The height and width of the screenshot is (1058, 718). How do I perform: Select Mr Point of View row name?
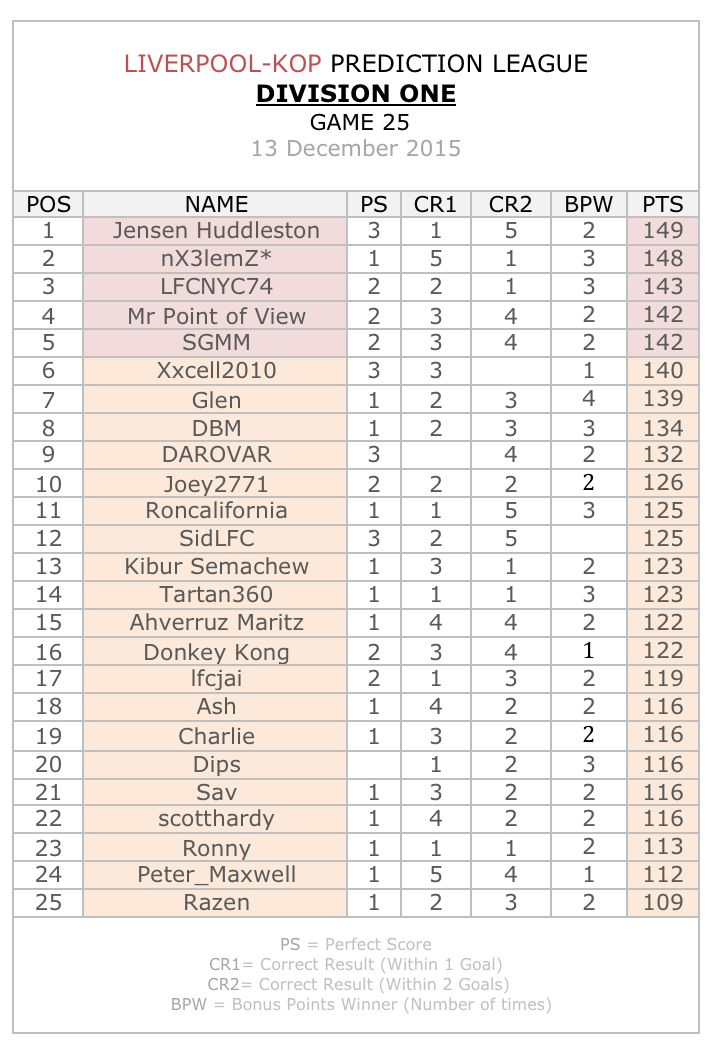pos(216,315)
